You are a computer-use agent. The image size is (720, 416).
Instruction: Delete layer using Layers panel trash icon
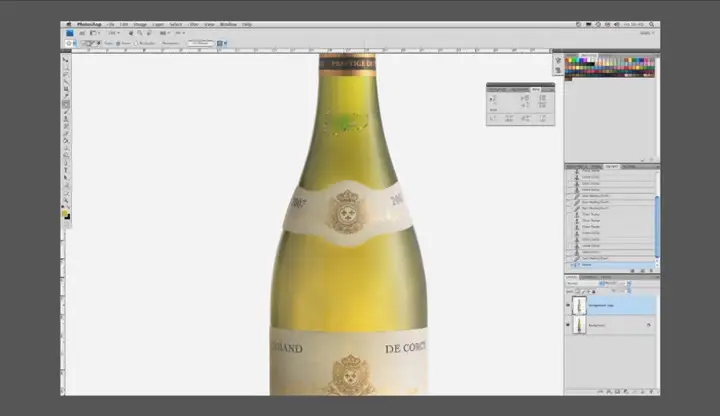(x=651, y=392)
